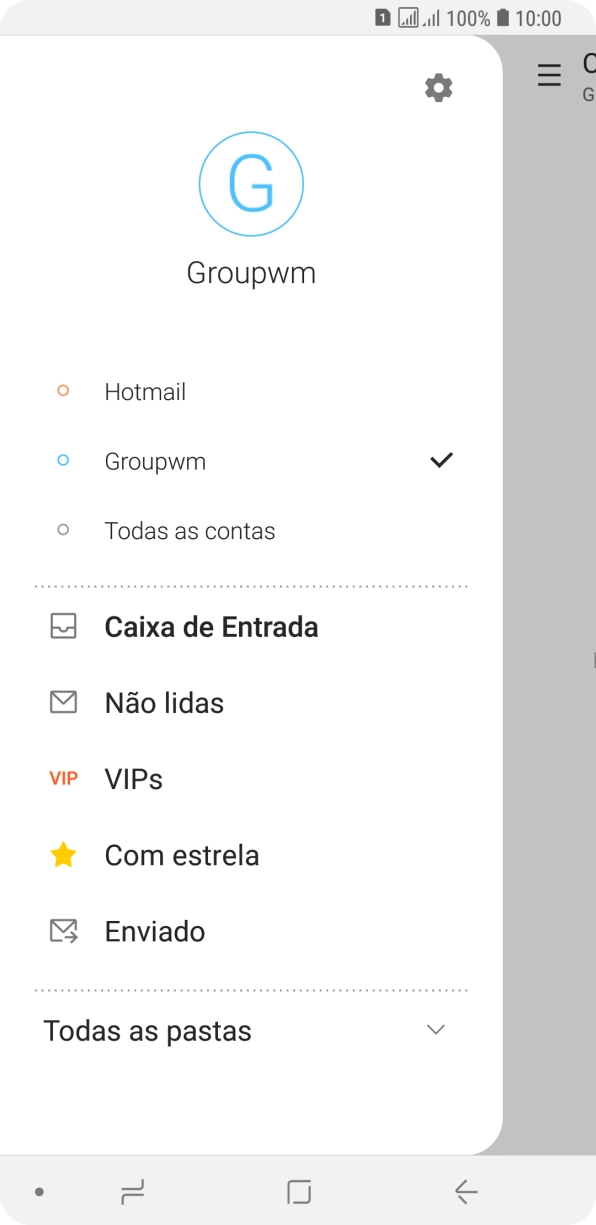Tap the Groupwm account avatar circle
The height and width of the screenshot is (1225, 596).
(x=251, y=183)
